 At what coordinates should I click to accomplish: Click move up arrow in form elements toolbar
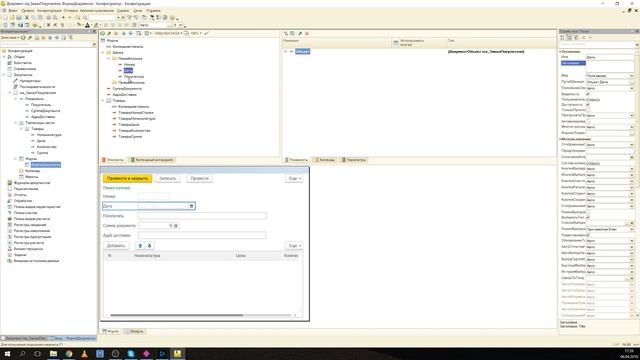click(x=124, y=33)
